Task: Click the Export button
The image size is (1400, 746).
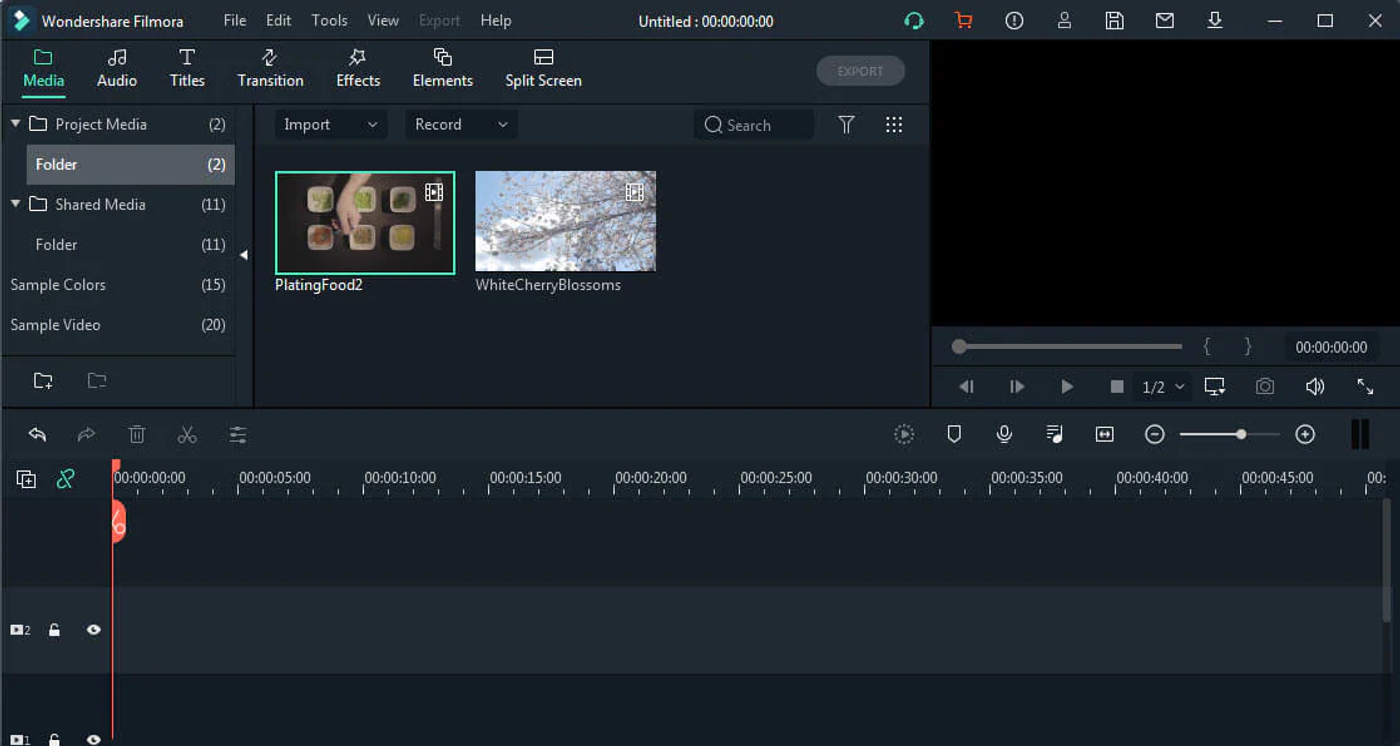Action: pyautogui.click(x=860, y=70)
